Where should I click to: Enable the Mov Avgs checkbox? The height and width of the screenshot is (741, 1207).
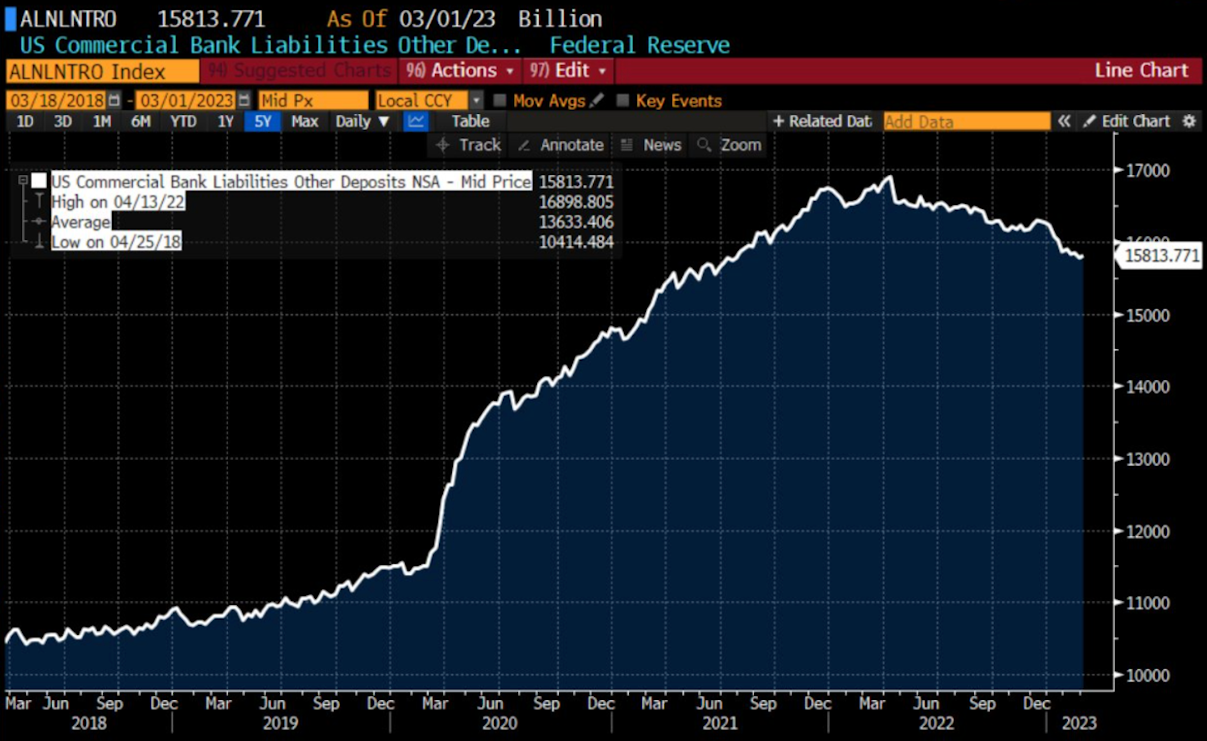click(500, 100)
